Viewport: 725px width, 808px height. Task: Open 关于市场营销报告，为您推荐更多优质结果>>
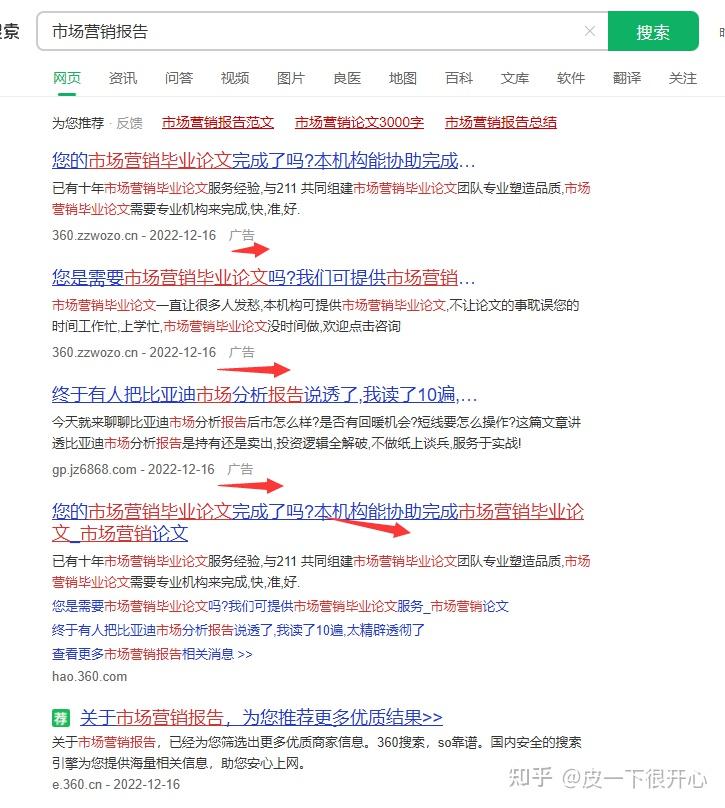click(261, 717)
